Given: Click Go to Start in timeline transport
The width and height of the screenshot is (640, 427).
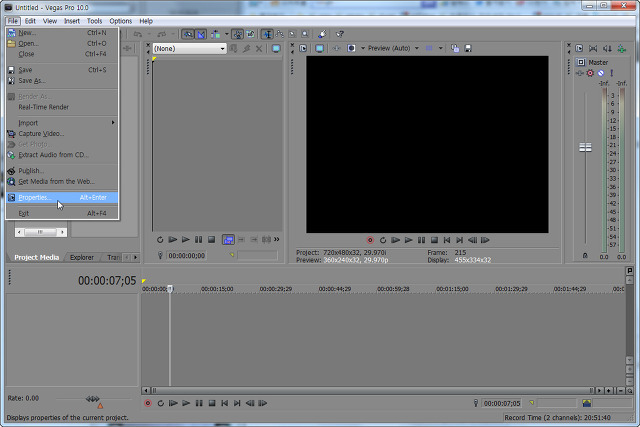Looking at the screenshot, I should 224,403.
